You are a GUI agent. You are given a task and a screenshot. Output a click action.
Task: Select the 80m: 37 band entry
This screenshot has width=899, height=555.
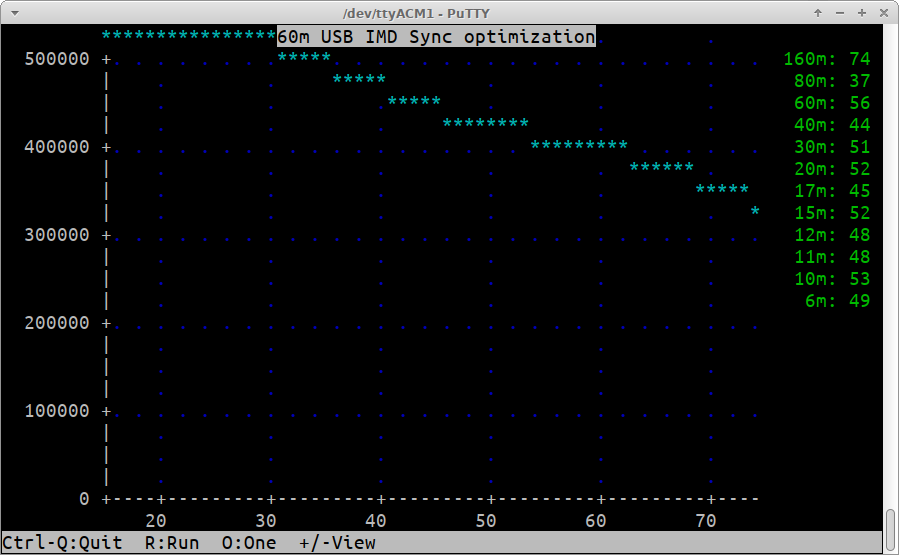pos(832,81)
